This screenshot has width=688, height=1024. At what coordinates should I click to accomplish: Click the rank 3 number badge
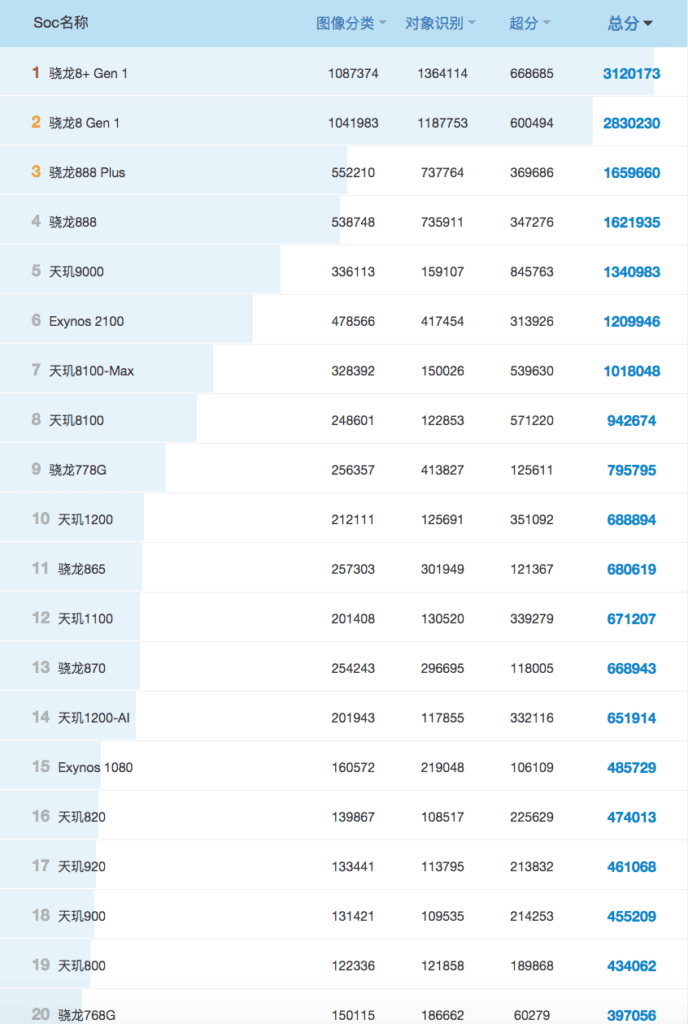coord(36,172)
